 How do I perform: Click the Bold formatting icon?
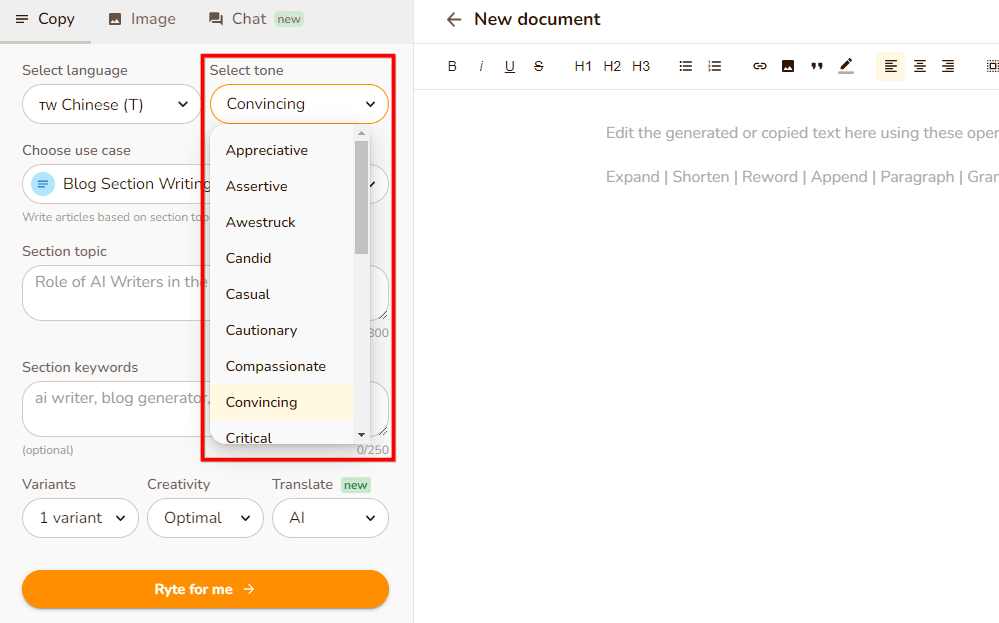[x=452, y=66]
